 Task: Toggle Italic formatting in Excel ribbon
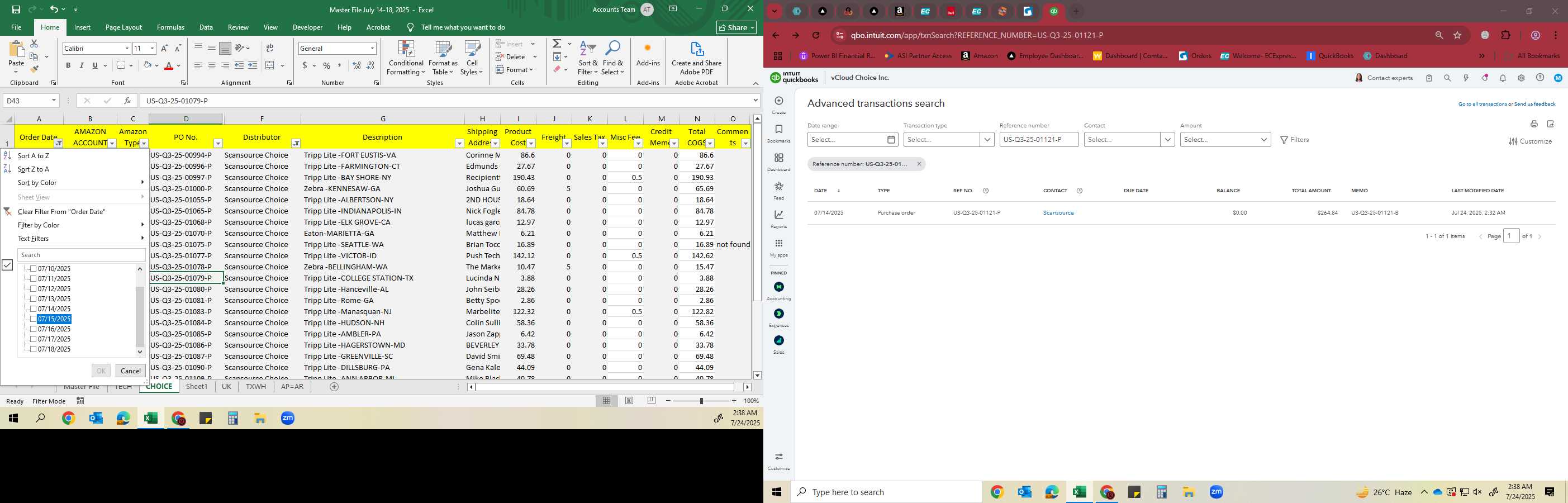pyautogui.click(x=82, y=65)
